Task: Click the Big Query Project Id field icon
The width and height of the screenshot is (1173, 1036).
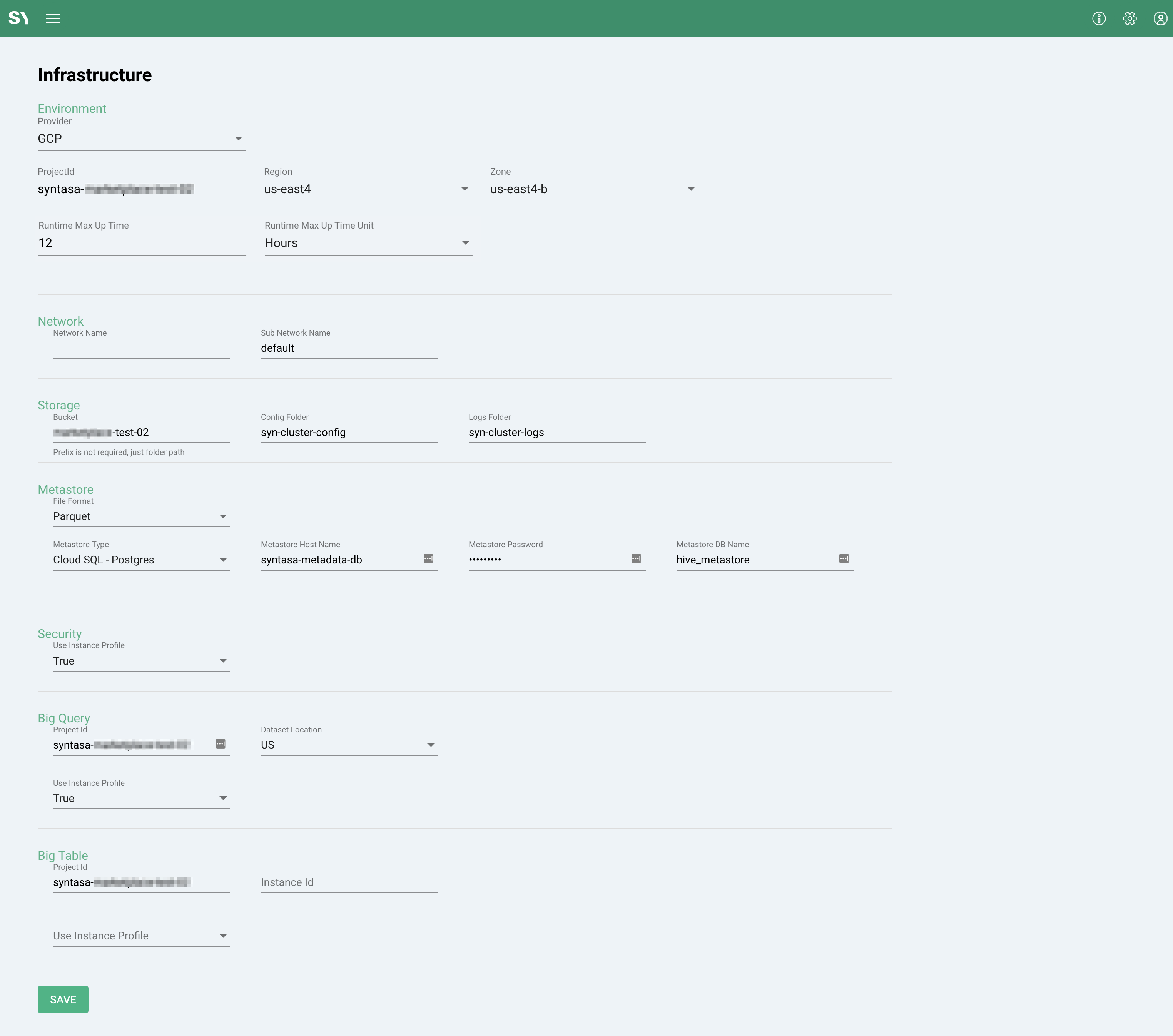Action: pyautogui.click(x=221, y=744)
